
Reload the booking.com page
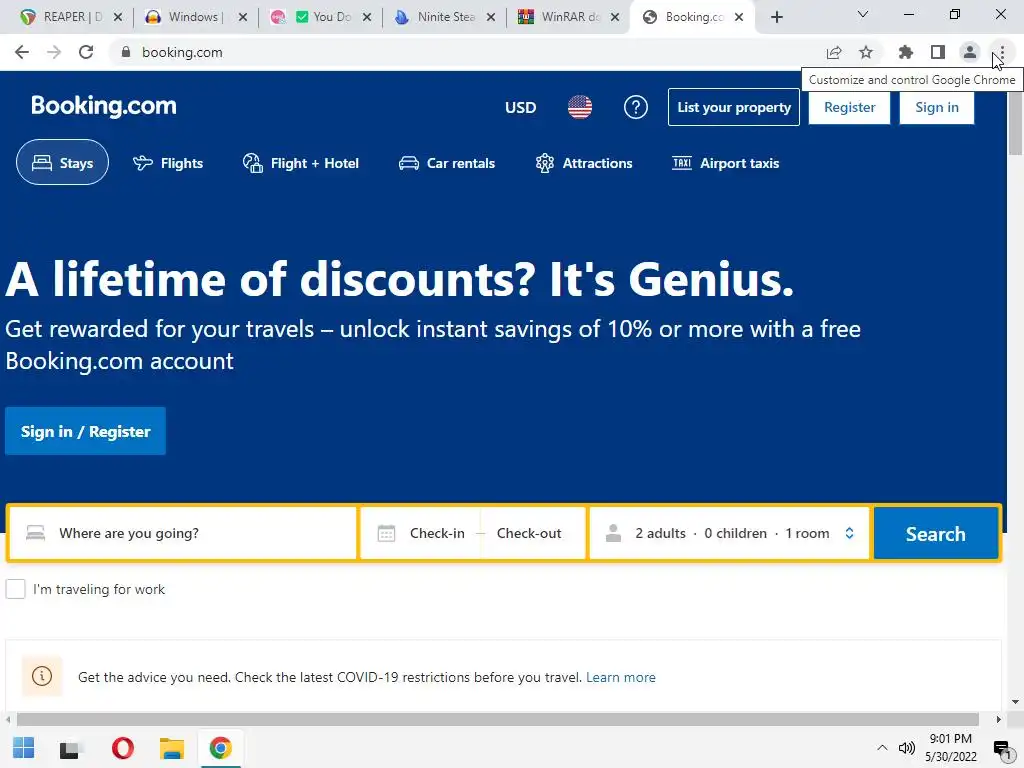(x=86, y=52)
